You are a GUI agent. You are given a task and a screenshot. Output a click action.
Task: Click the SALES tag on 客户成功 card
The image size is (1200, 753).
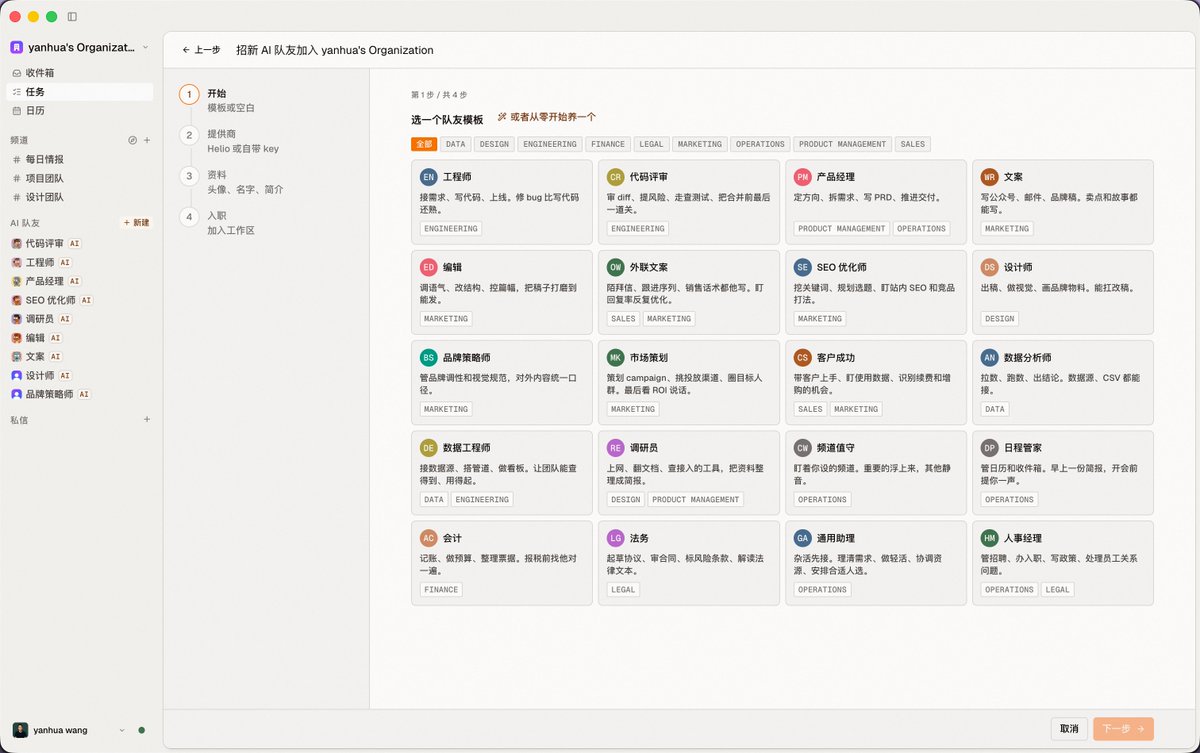coord(810,409)
